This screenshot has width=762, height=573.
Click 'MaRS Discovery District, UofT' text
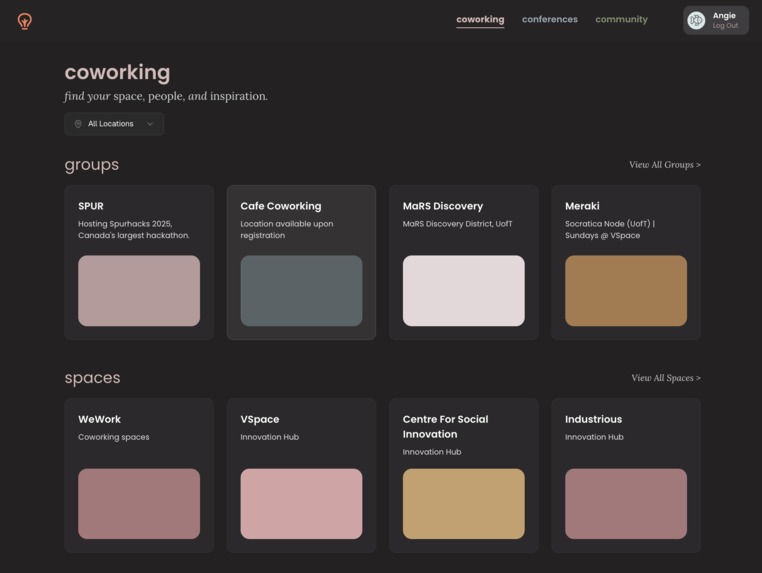457,224
